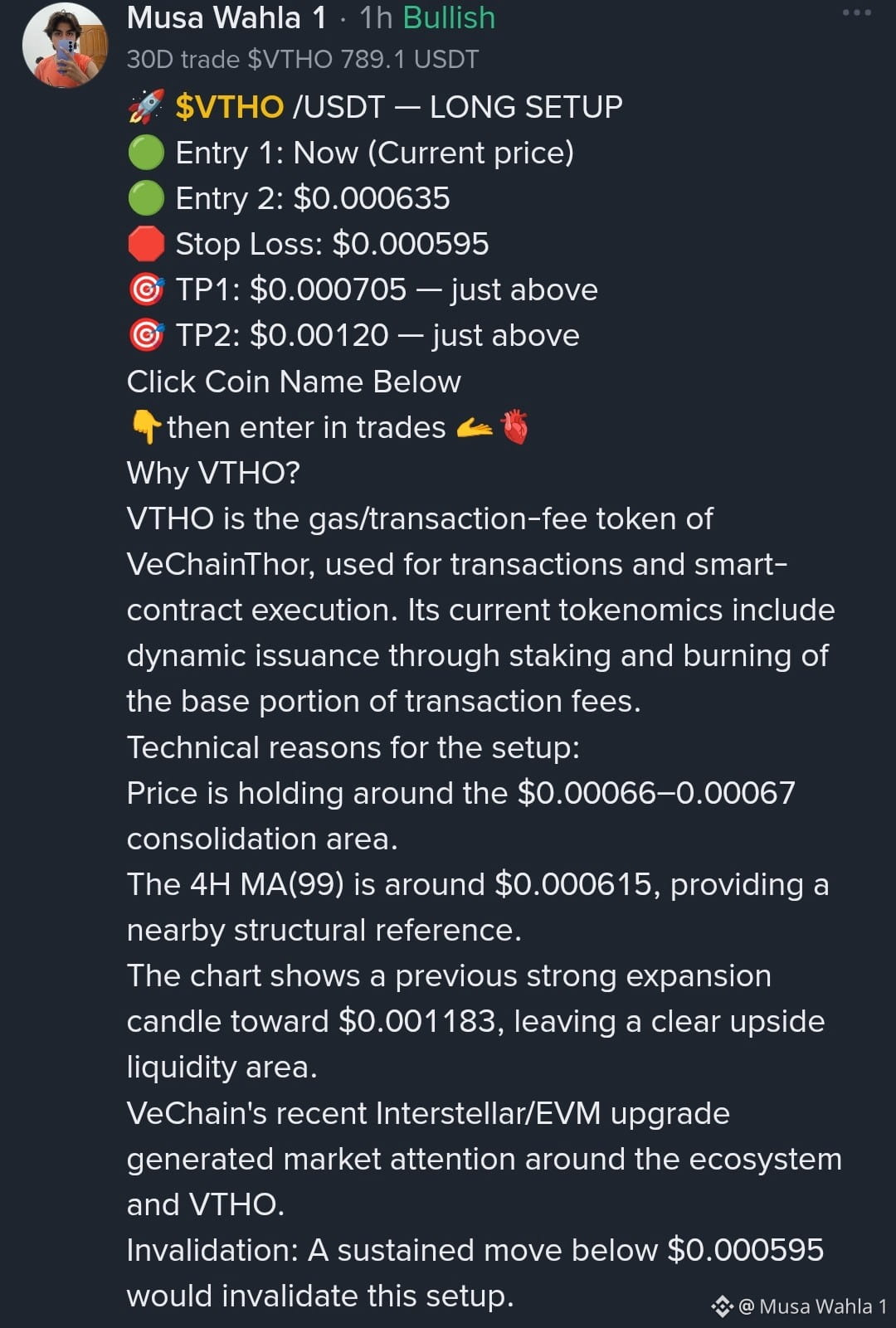Tap the @ Musa Wahla 1 watermark text

813,1306
